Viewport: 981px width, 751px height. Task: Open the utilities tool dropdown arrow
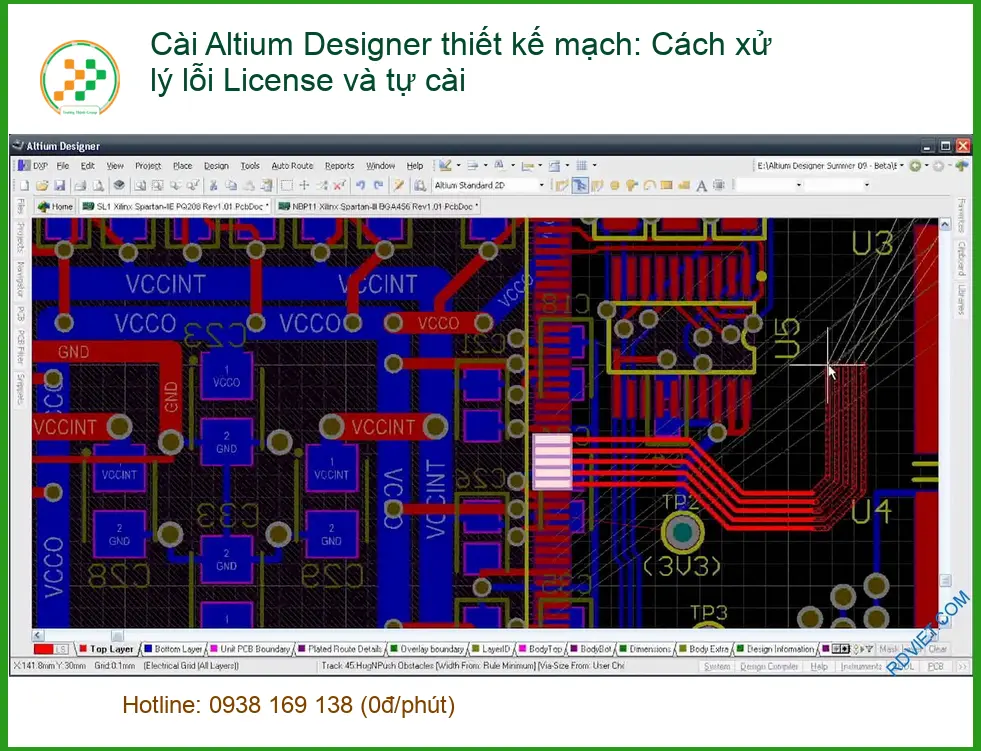click(459, 166)
